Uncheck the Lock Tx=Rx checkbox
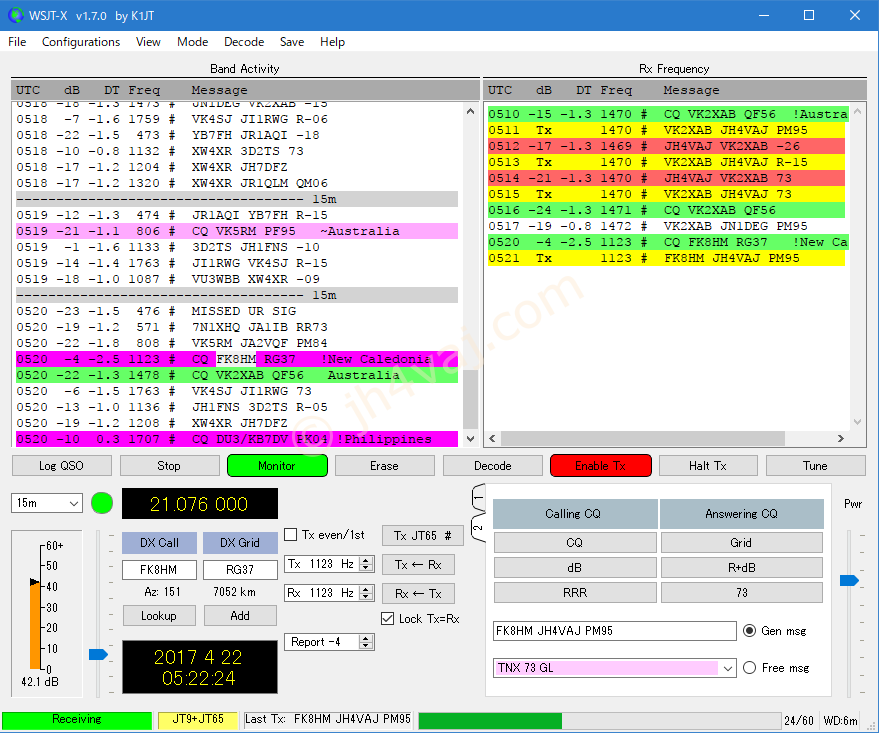Image resolution: width=879 pixels, height=733 pixels. (x=387, y=619)
